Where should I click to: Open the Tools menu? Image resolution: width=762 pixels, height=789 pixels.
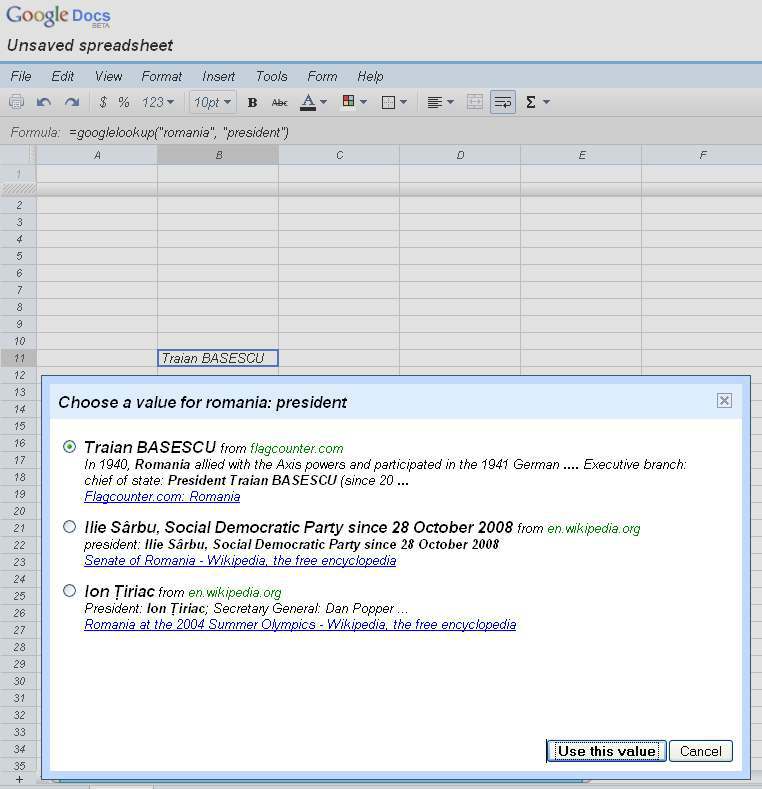point(271,76)
